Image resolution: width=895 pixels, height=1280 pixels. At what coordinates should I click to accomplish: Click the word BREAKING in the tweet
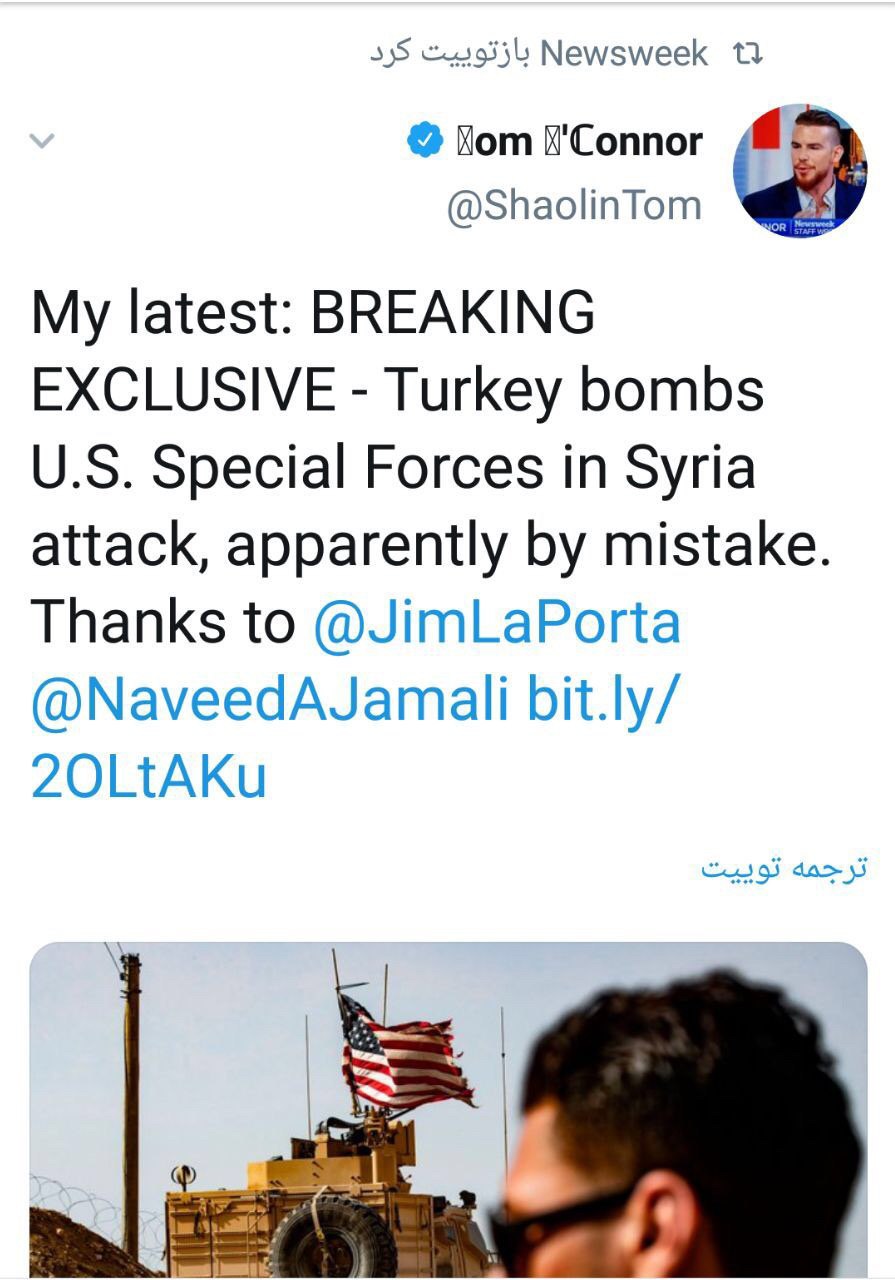point(453,314)
